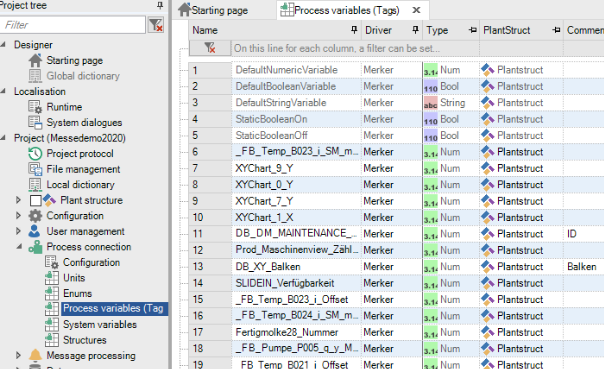
Task: Select the SLIDEIN_Verfügbarkeit variable
Action: 285,283
